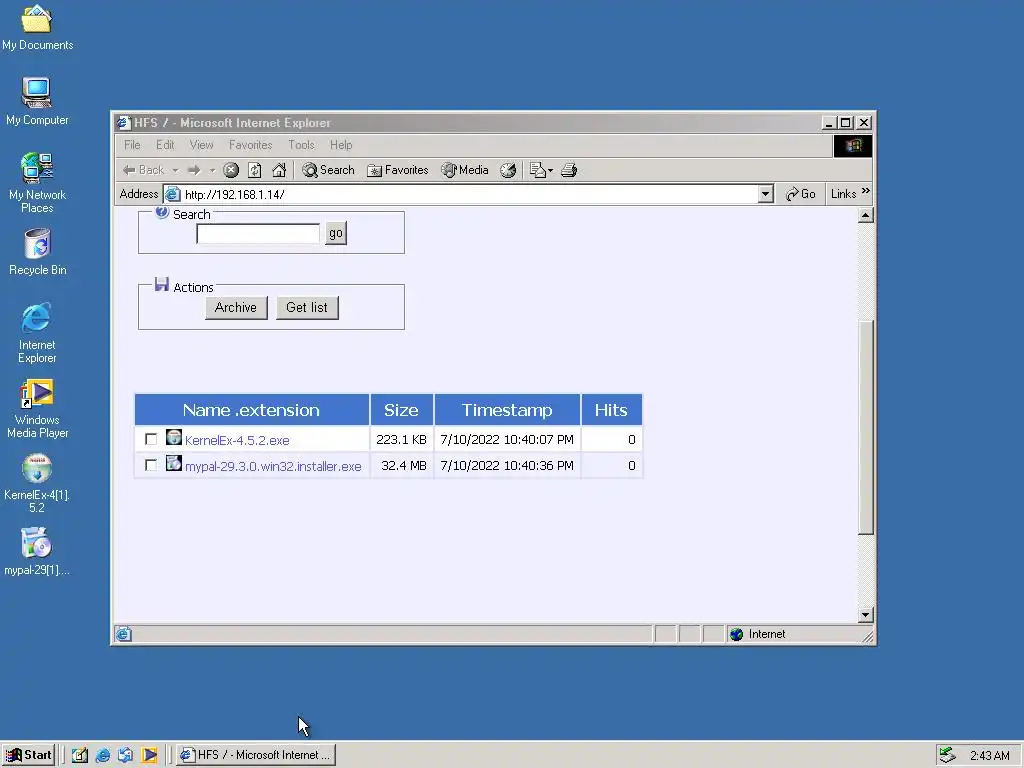Click Media Player quick launch icon

pyautogui.click(x=150, y=756)
